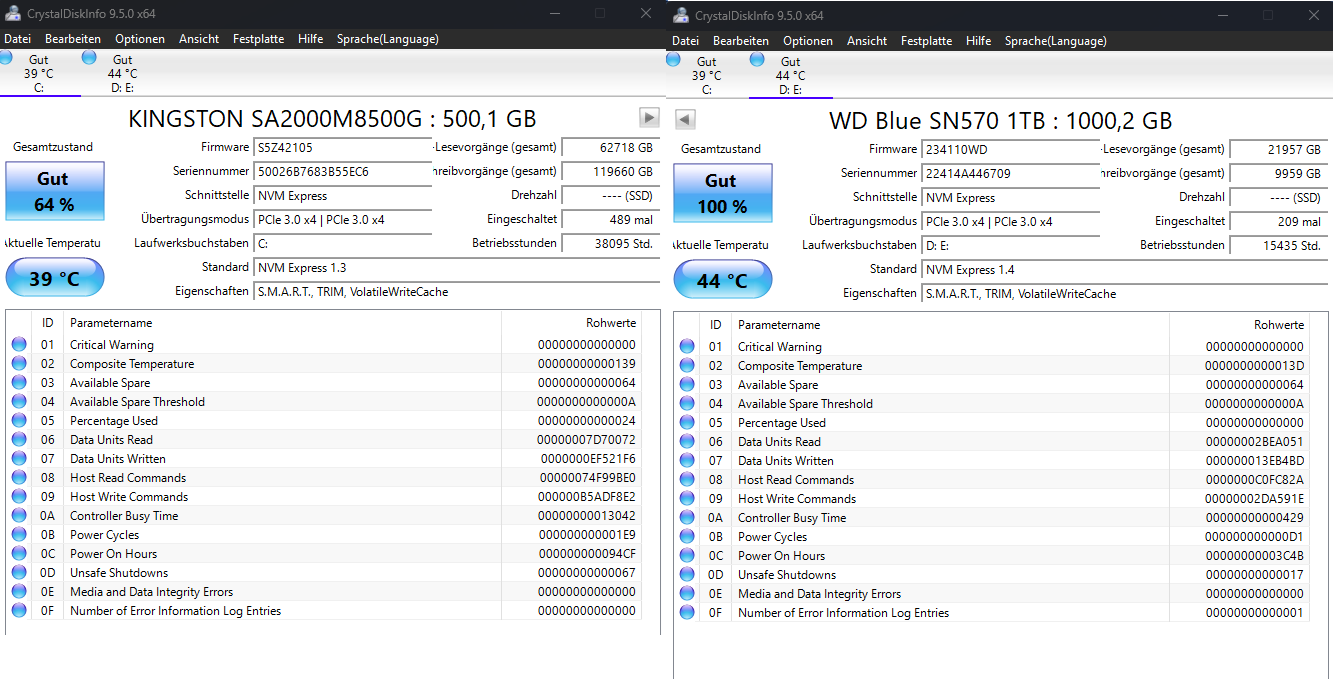The width and height of the screenshot is (1333, 679).
Task: Select C: drive tab in right window
Action: [707, 75]
